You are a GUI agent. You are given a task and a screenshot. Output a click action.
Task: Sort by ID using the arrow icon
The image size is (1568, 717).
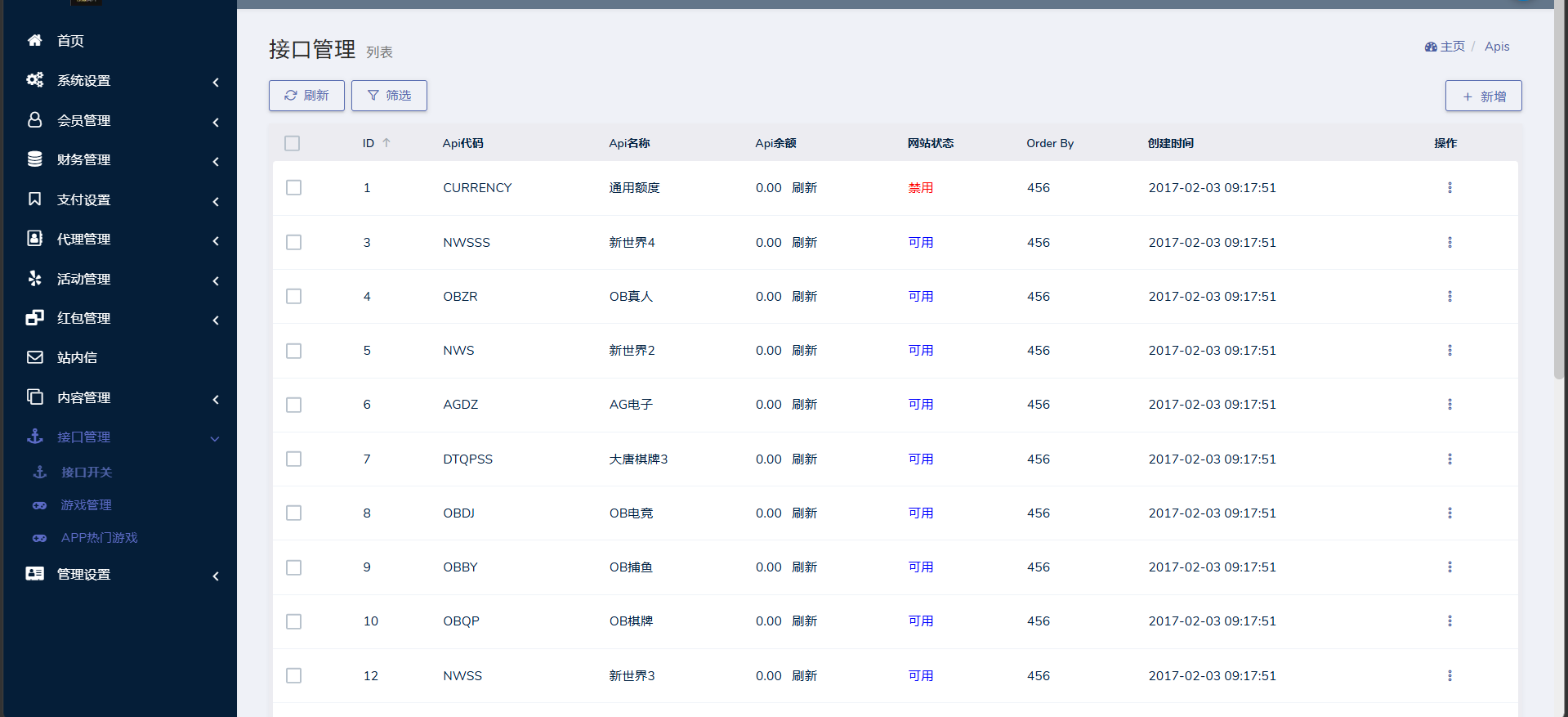click(x=386, y=143)
